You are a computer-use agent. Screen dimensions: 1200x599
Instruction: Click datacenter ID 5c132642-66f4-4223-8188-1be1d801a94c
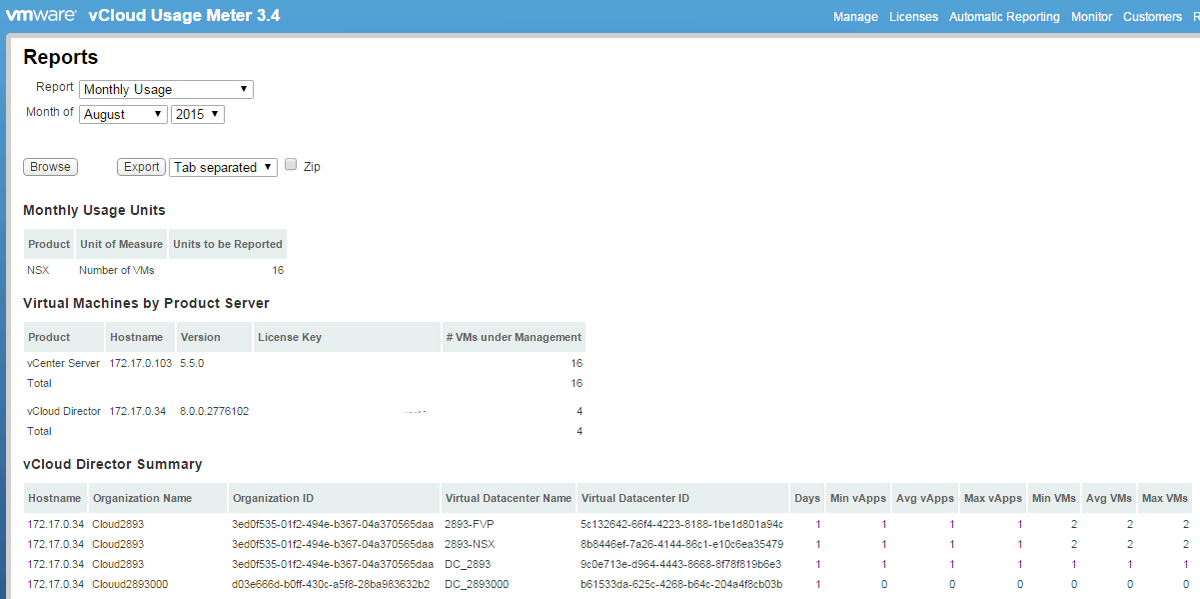682,524
